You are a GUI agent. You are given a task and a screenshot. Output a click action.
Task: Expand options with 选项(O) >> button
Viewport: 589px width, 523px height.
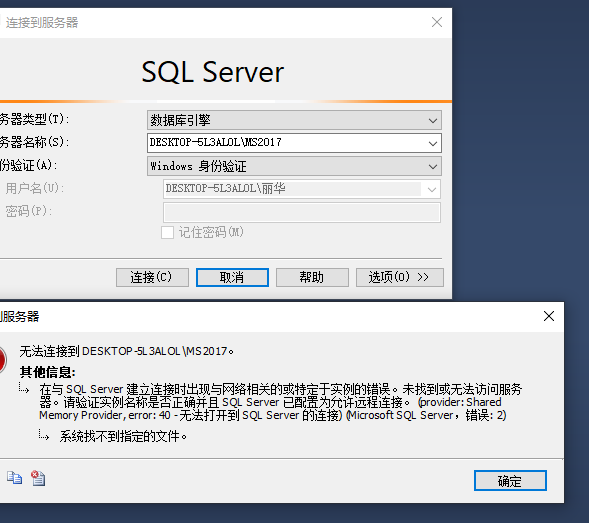(x=400, y=277)
